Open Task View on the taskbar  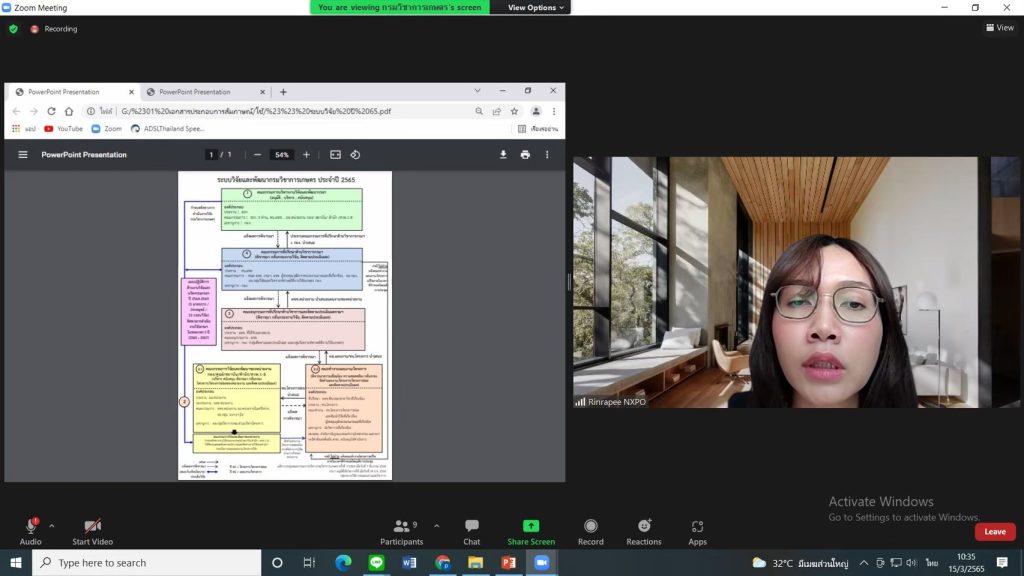tap(310, 562)
